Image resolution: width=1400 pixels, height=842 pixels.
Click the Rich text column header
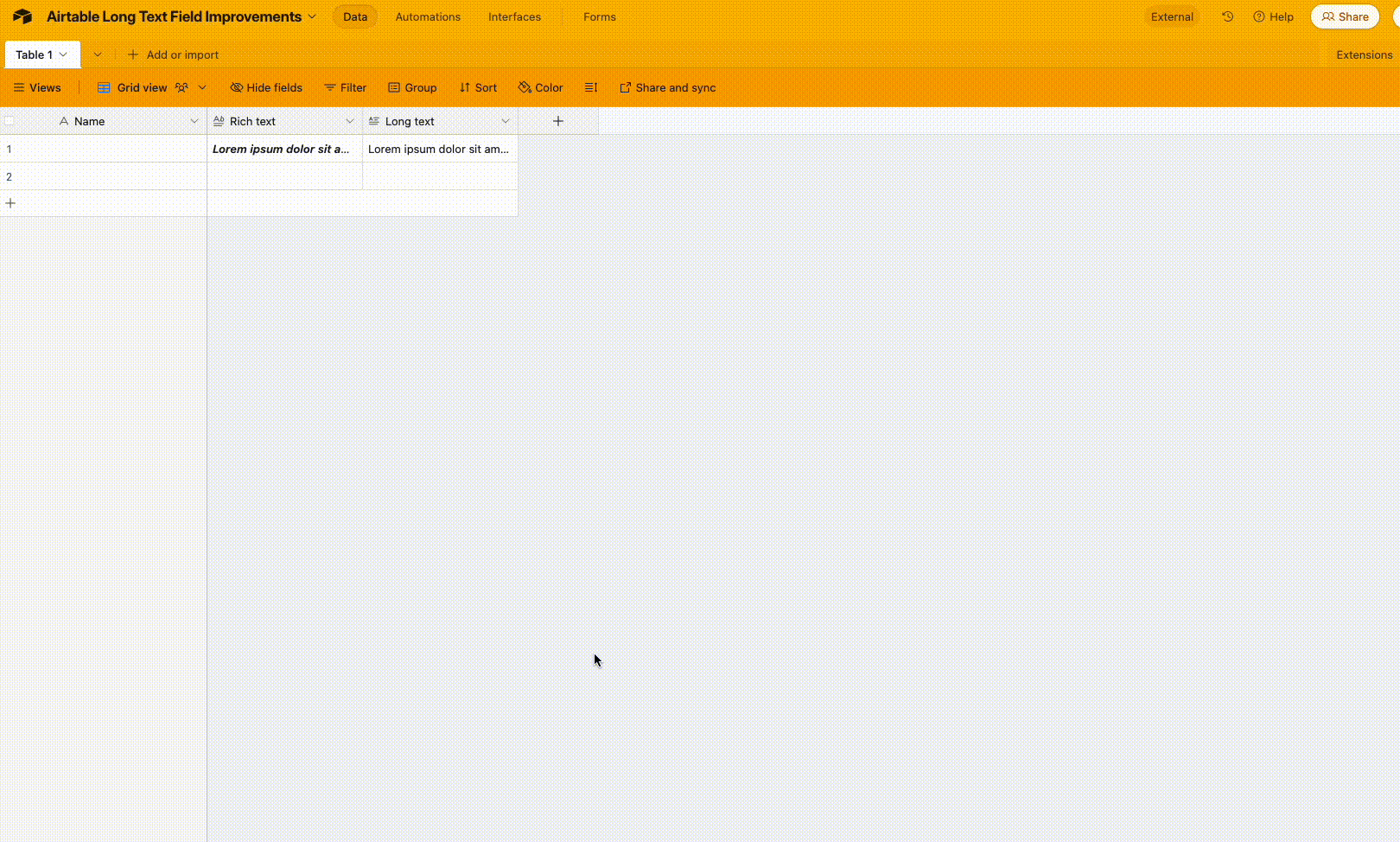point(285,121)
